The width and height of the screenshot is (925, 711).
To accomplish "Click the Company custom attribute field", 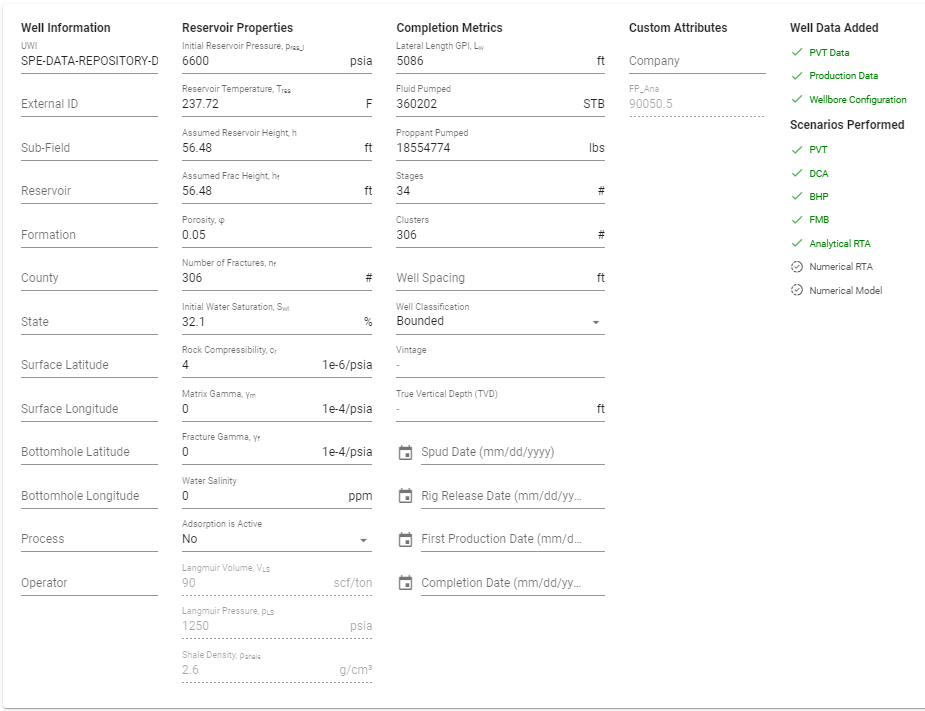I will (697, 61).
